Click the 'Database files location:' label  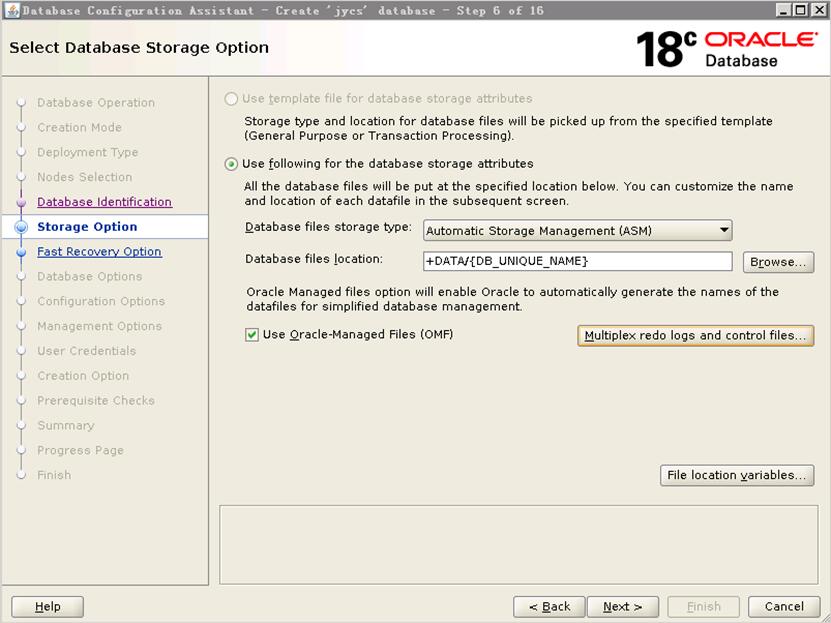click(x=314, y=259)
